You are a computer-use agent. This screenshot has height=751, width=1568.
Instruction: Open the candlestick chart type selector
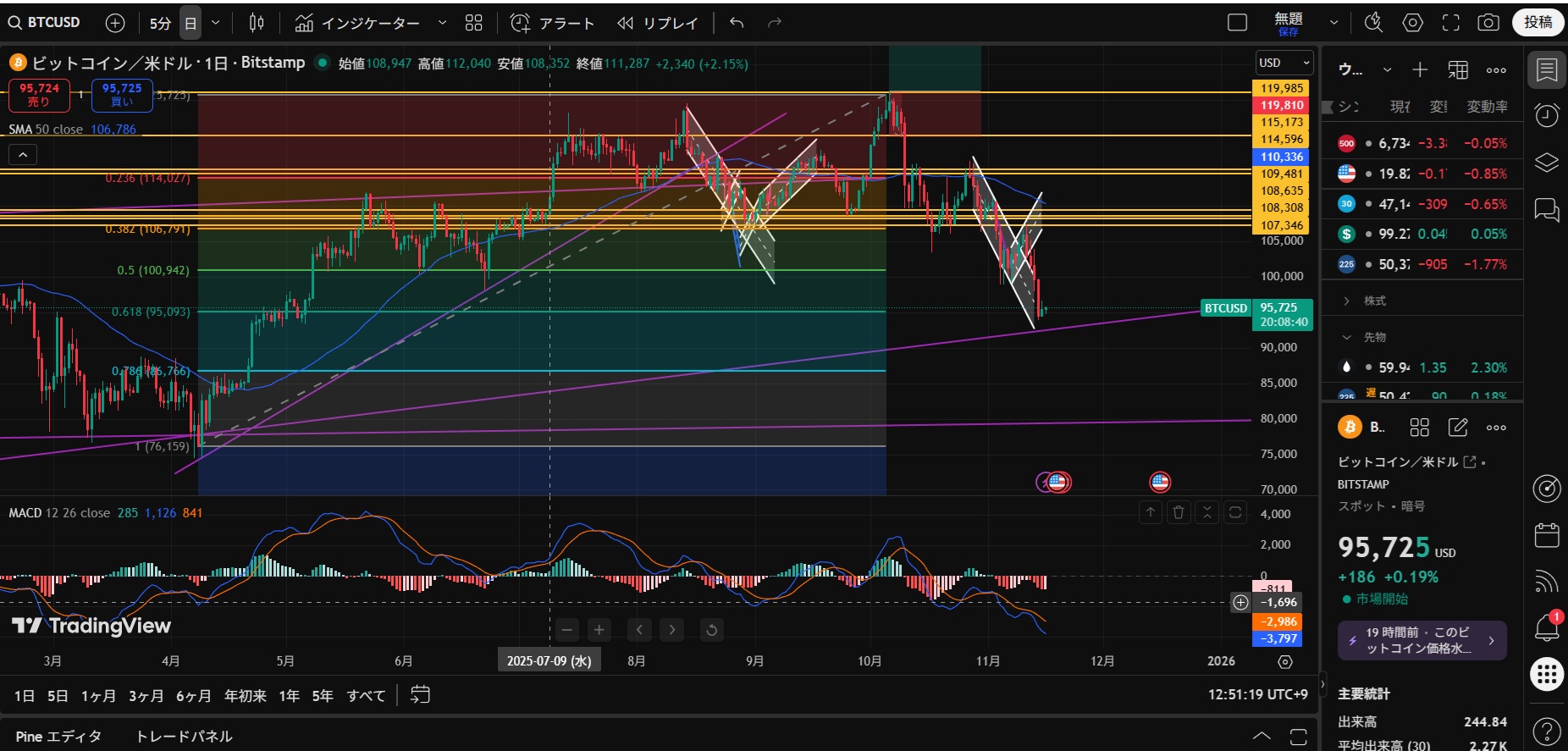(257, 24)
